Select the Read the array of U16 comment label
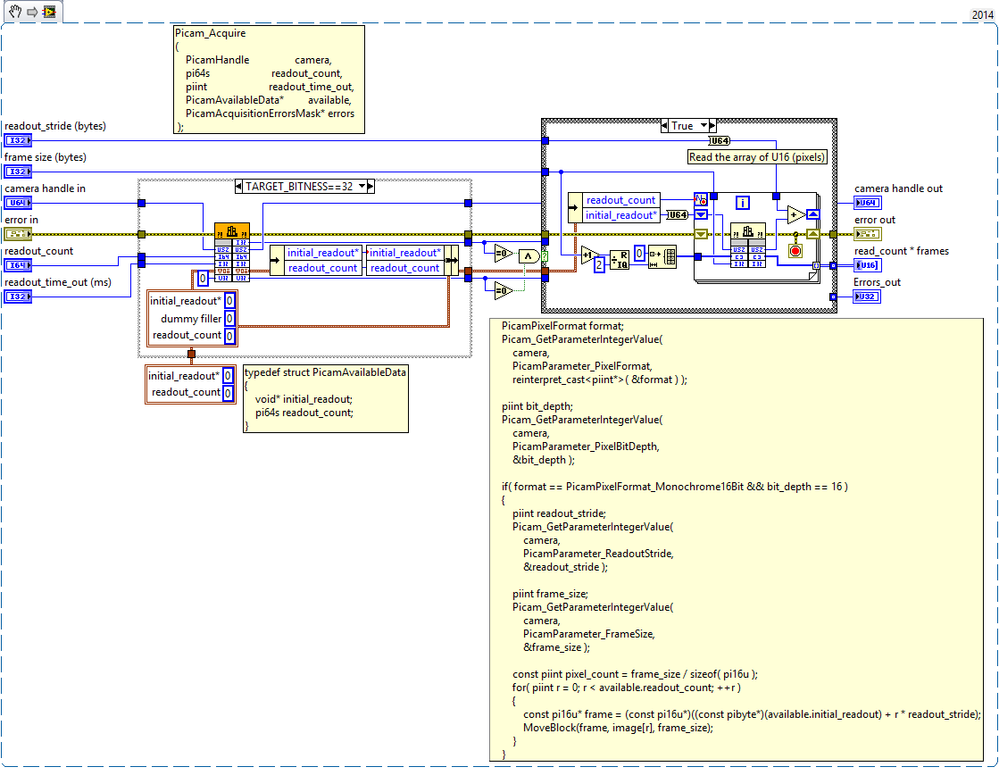Viewport: 999px width, 768px height. [x=757, y=157]
